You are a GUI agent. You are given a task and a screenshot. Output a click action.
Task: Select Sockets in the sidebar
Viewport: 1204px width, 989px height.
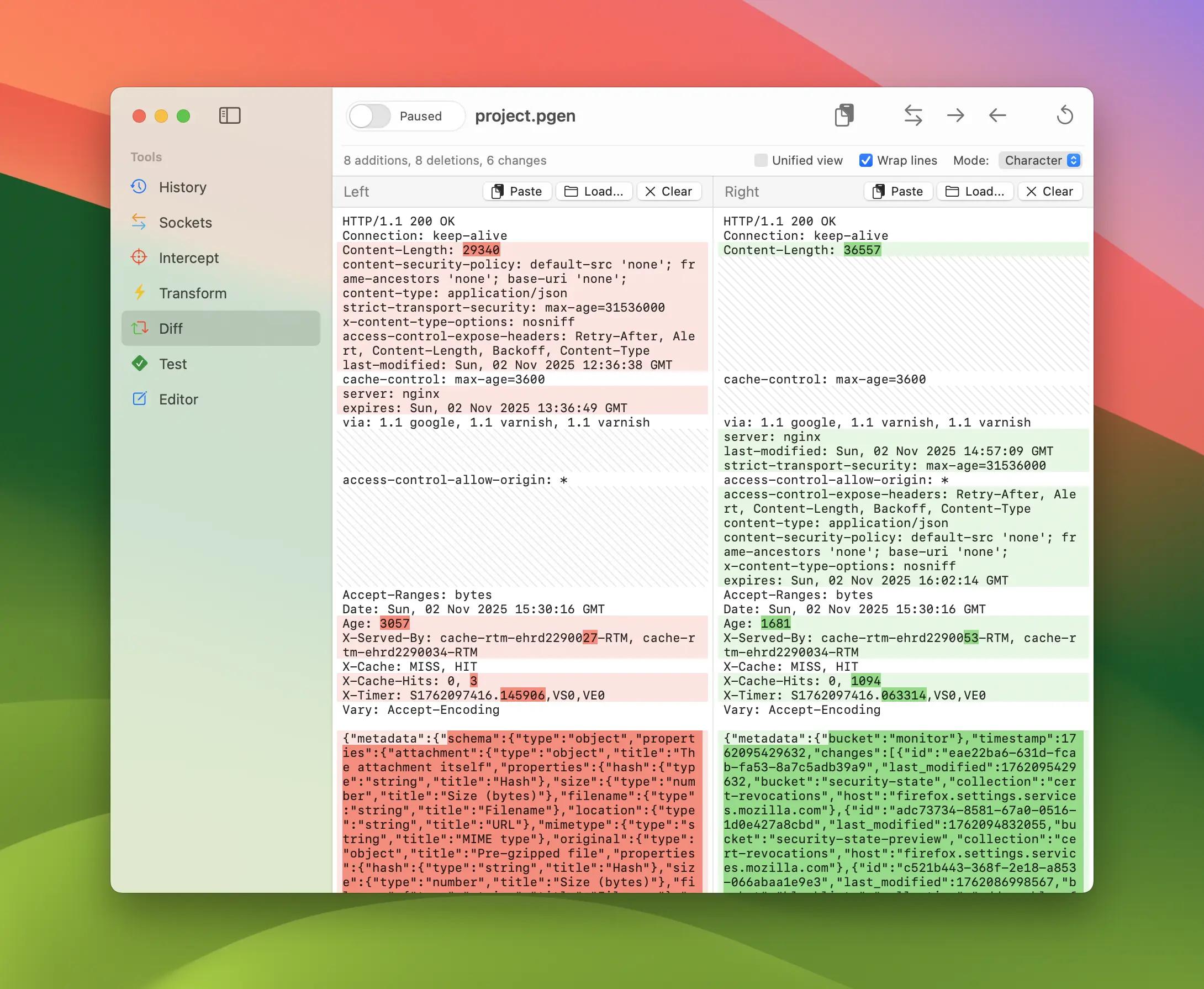185,223
